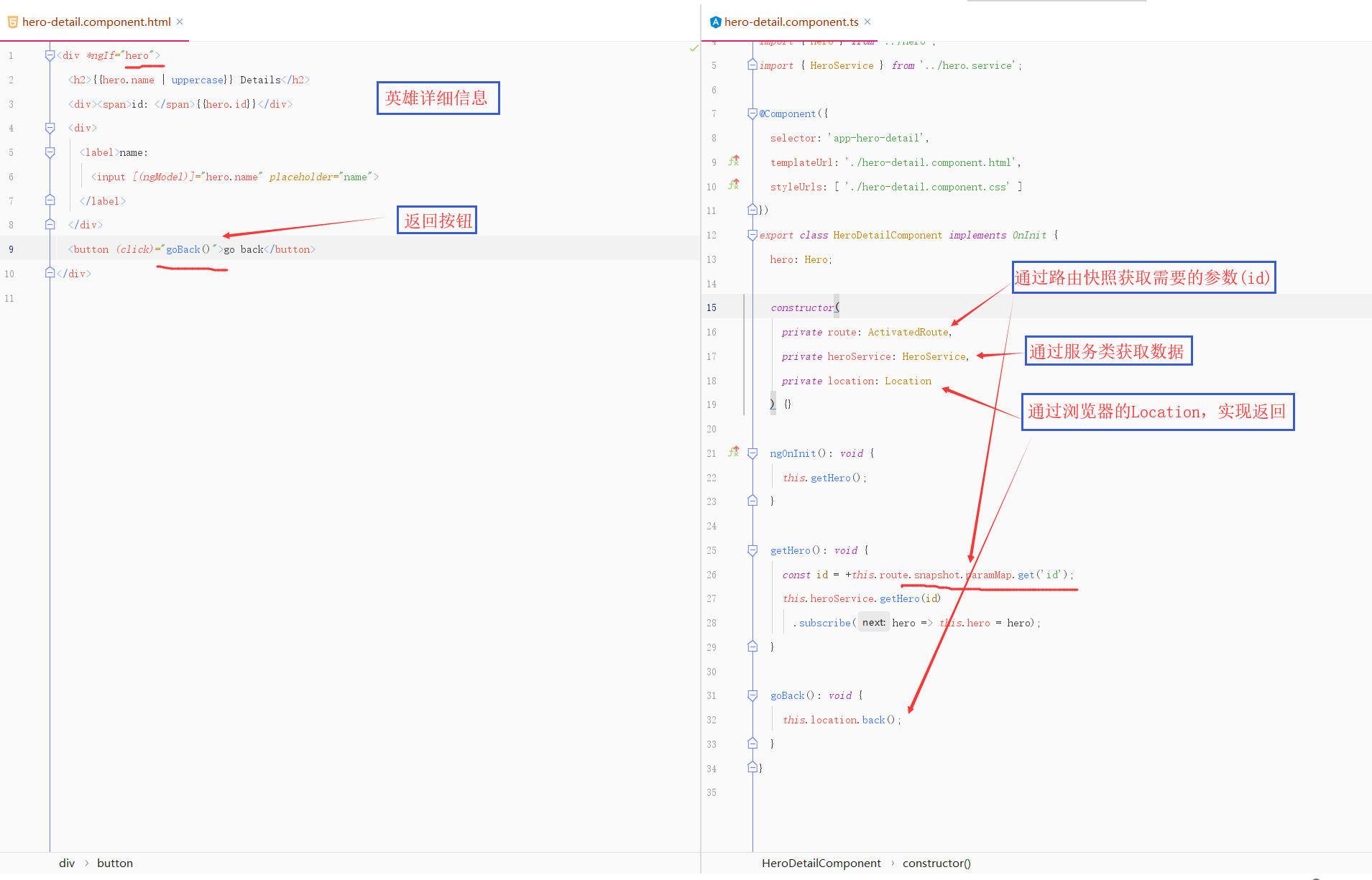This screenshot has width=1372, height=880.
Task: Collapse the HeroDetailComponent class
Action: 752,235
